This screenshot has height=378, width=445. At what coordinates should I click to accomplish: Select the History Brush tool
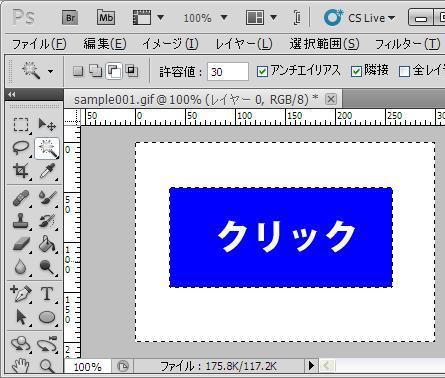[x=47, y=221]
